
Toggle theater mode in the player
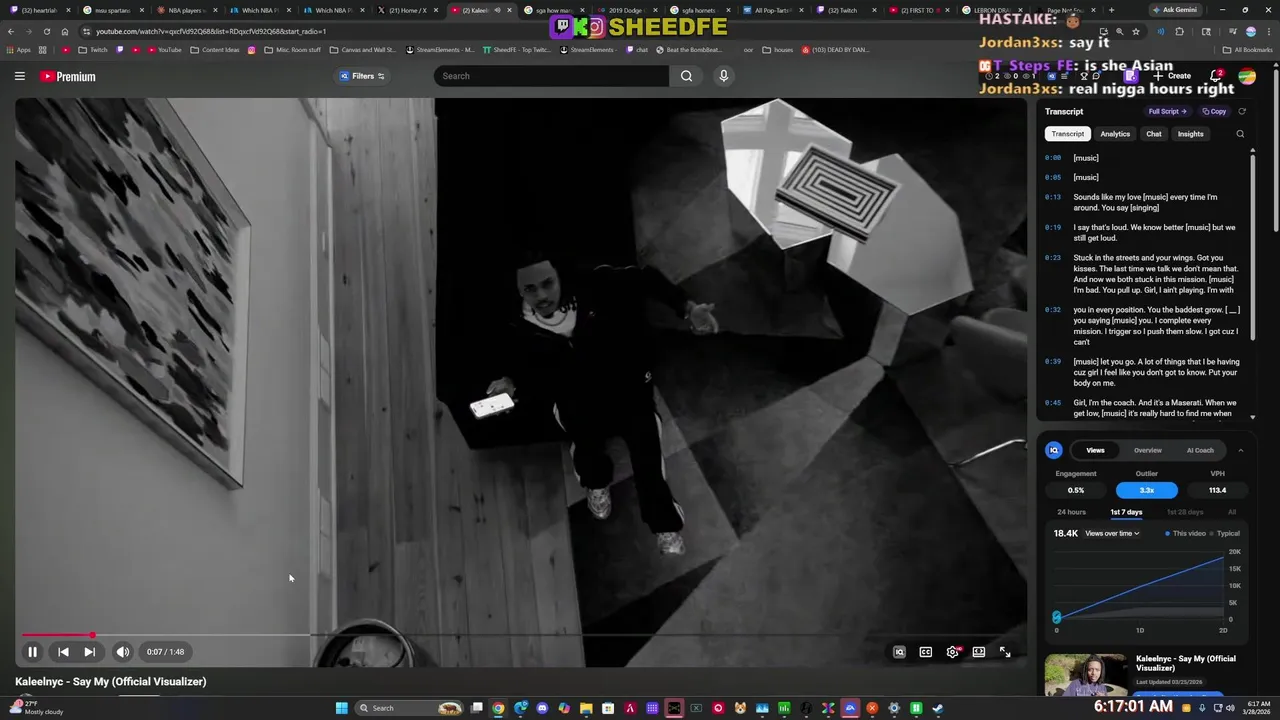tap(979, 652)
